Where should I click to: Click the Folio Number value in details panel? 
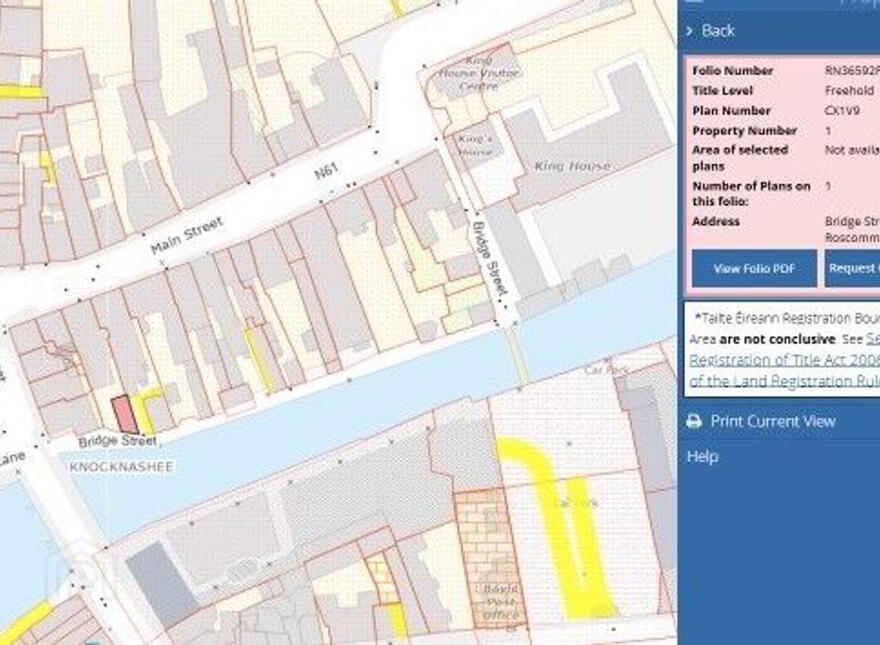(852, 71)
